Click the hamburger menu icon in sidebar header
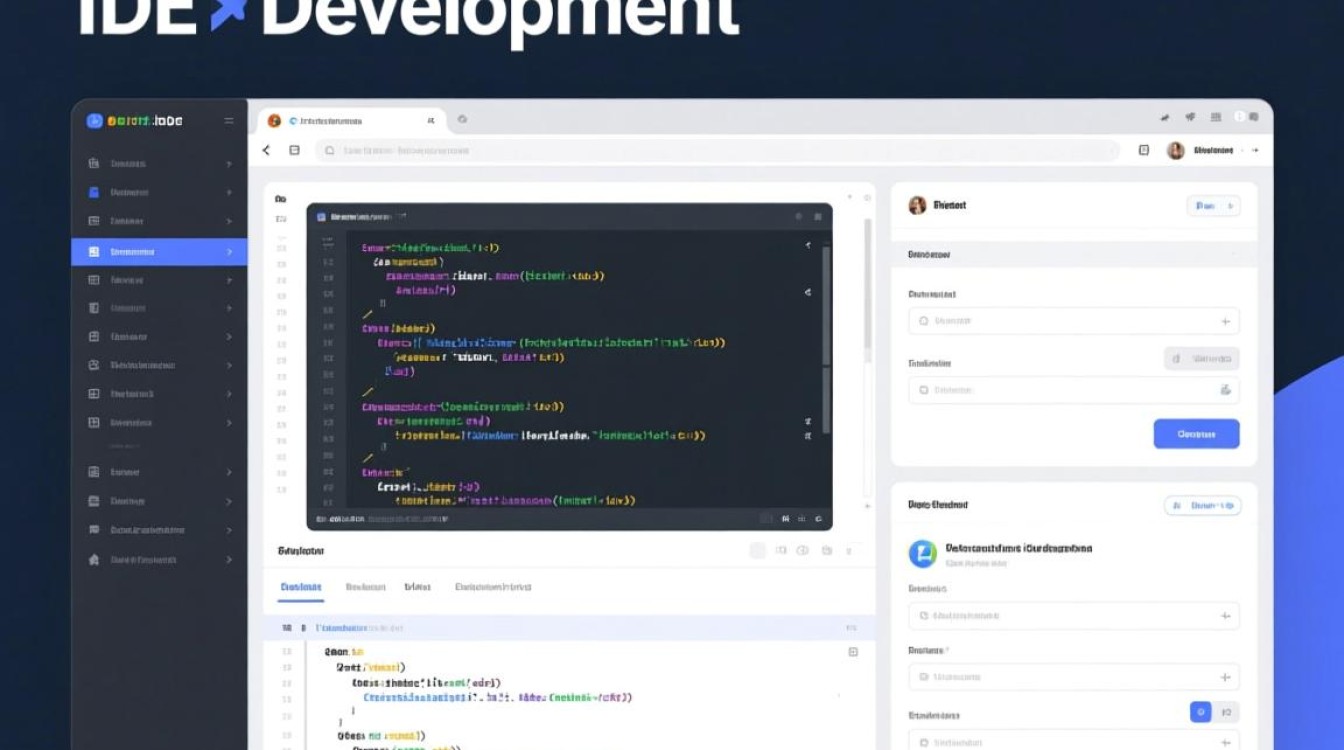Image resolution: width=1344 pixels, height=750 pixels. pos(228,121)
